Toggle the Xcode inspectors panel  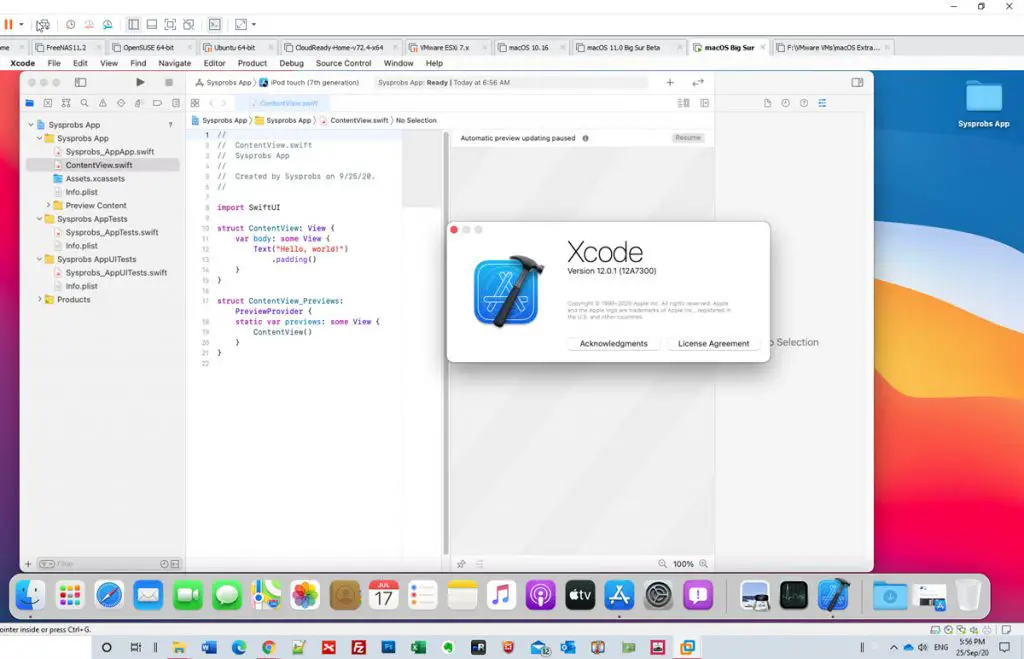(x=857, y=82)
